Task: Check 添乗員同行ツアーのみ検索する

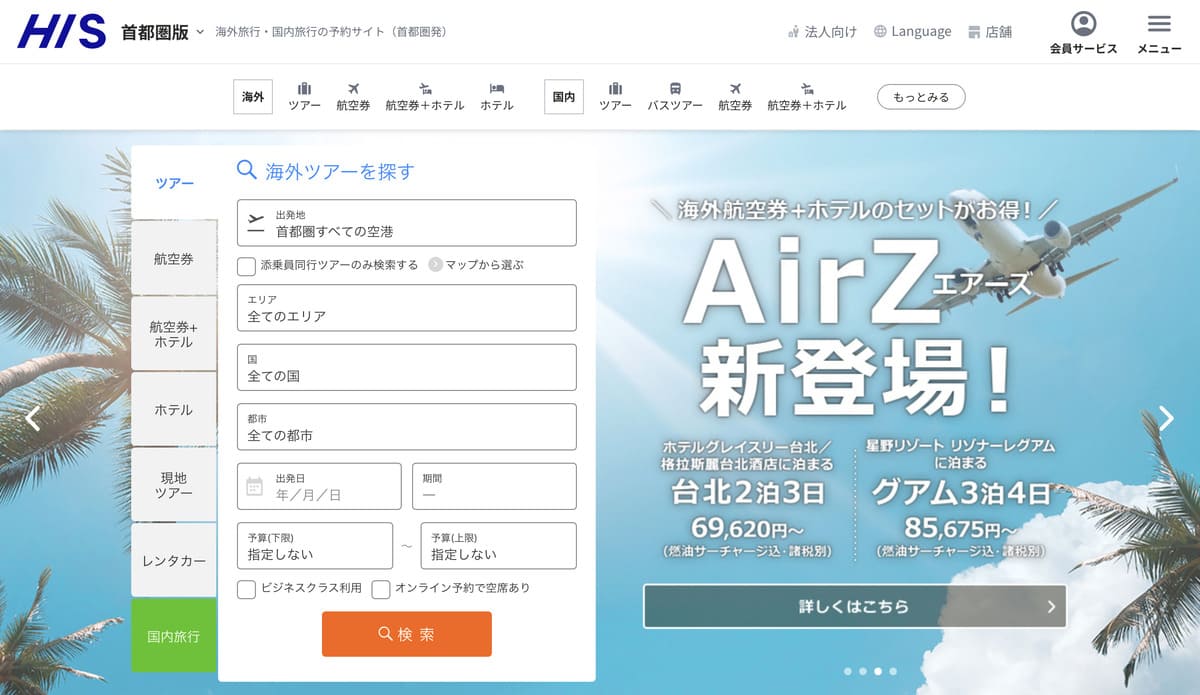Action: (x=246, y=266)
